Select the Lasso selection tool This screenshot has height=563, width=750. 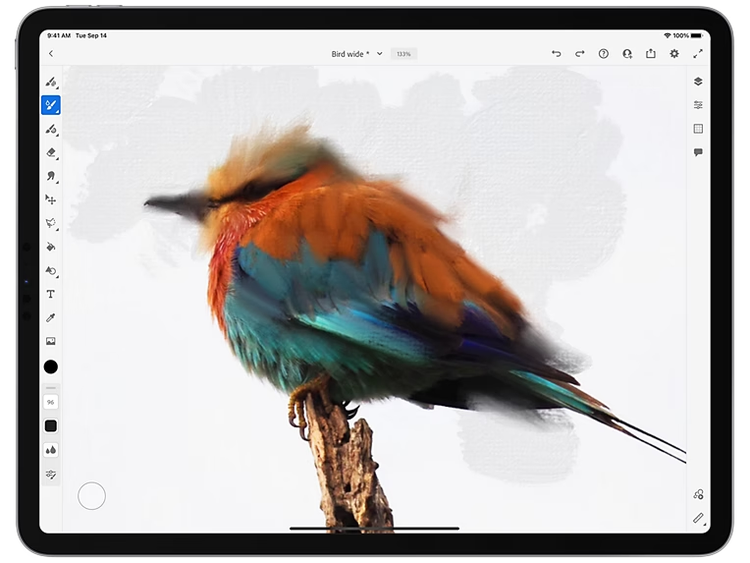coord(51,223)
